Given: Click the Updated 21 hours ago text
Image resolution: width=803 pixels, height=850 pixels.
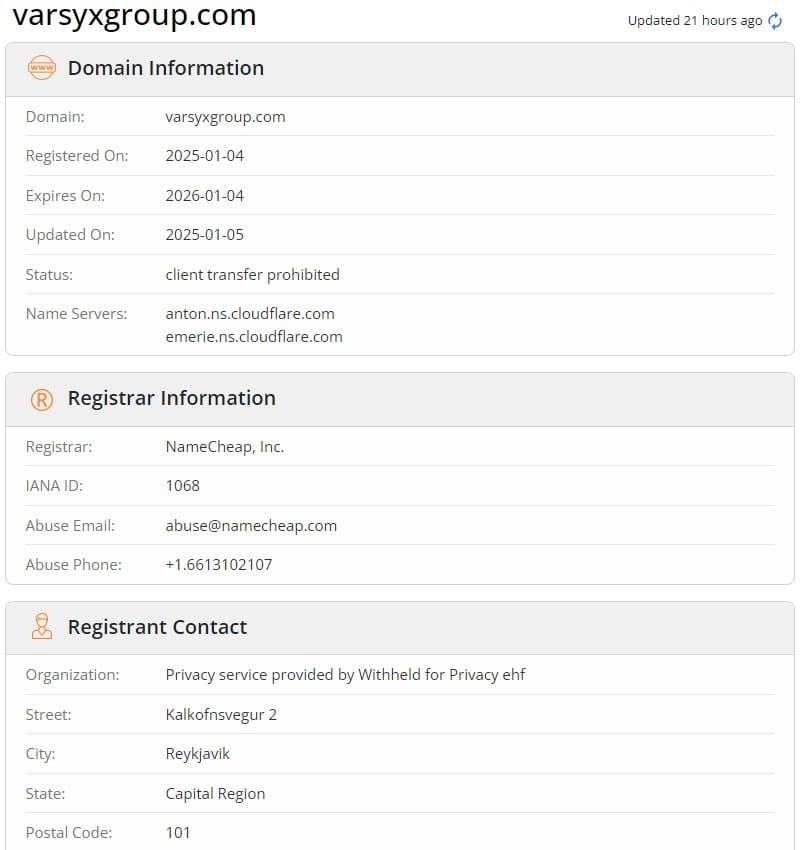Looking at the screenshot, I should coord(695,21).
